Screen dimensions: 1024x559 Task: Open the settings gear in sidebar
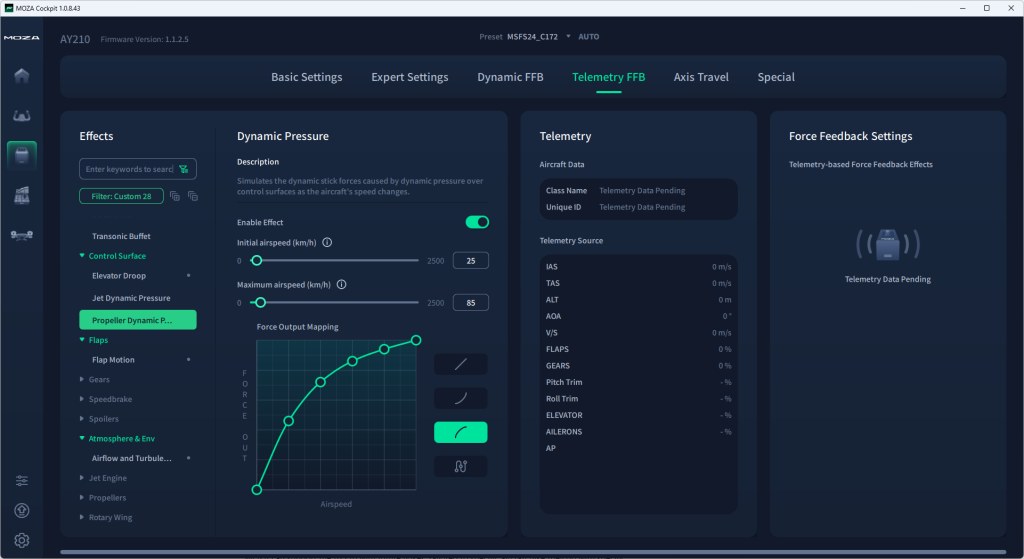pyautogui.click(x=22, y=541)
